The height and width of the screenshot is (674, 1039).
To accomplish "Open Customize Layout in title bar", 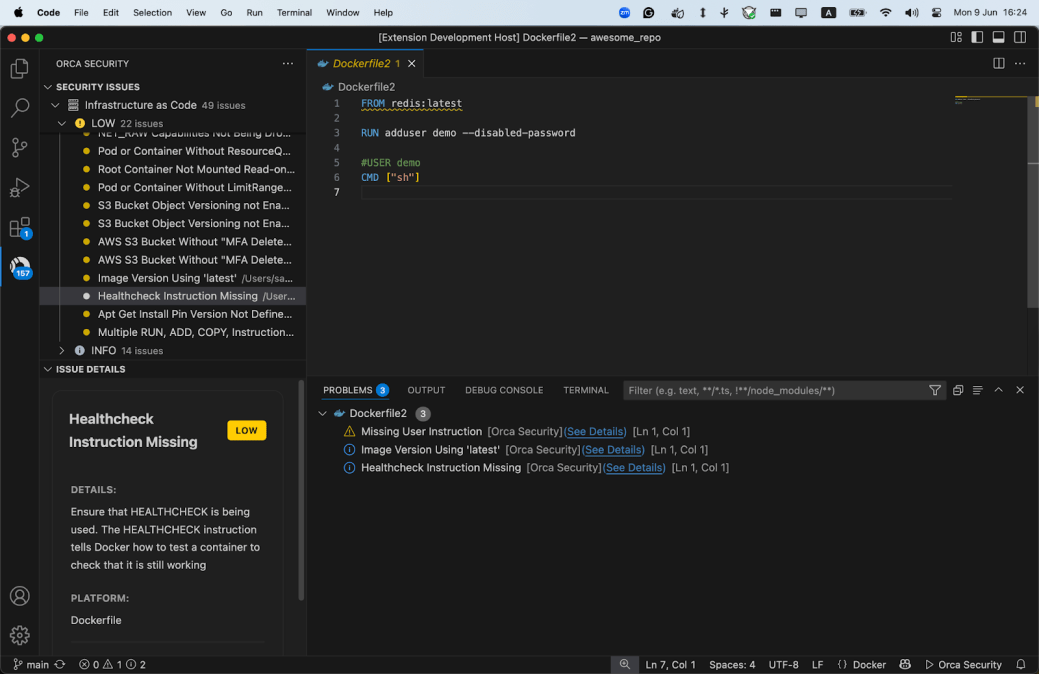I will (956, 37).
